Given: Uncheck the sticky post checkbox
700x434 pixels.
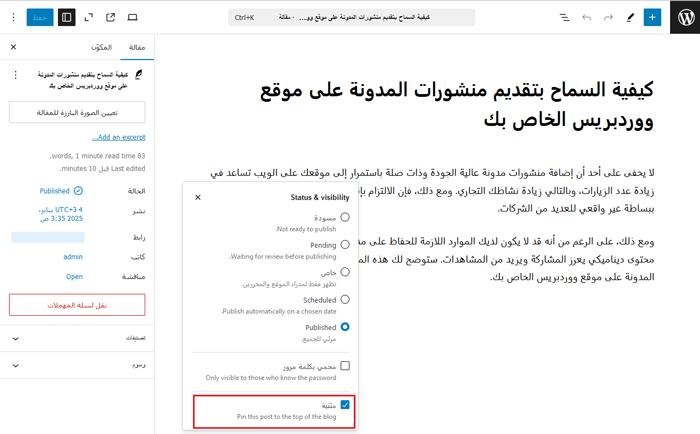Looking at the screenshot, I should 345,405.
